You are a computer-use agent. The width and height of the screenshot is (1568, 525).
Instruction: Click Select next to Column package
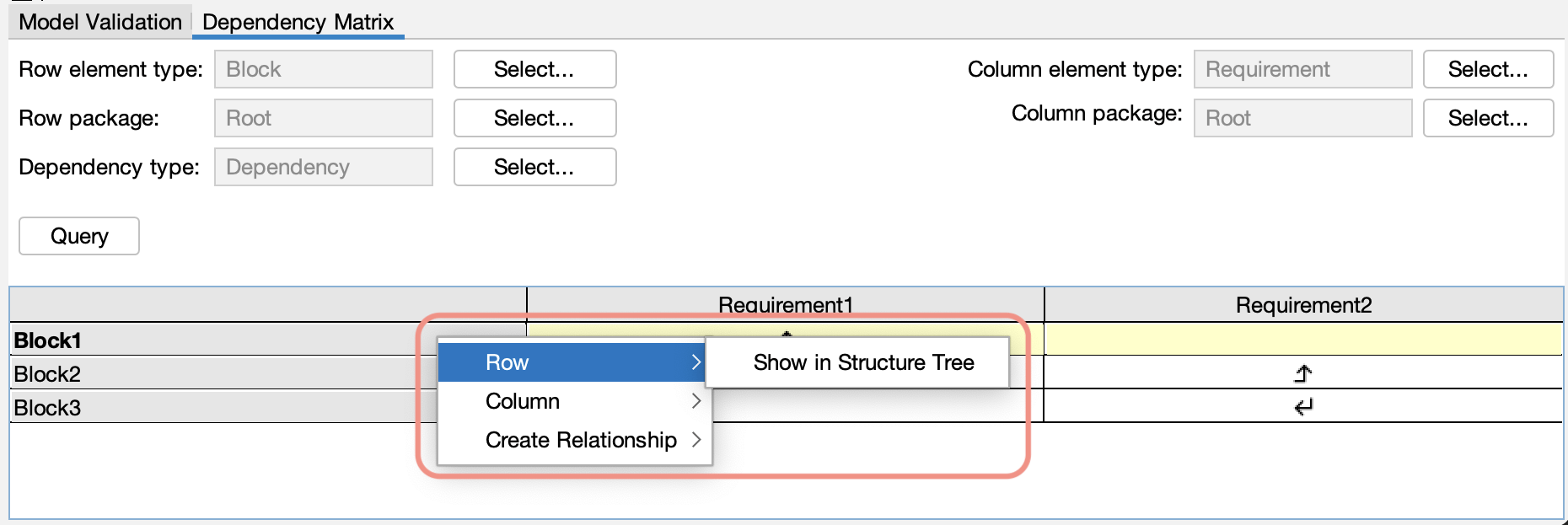point(1488,118)
